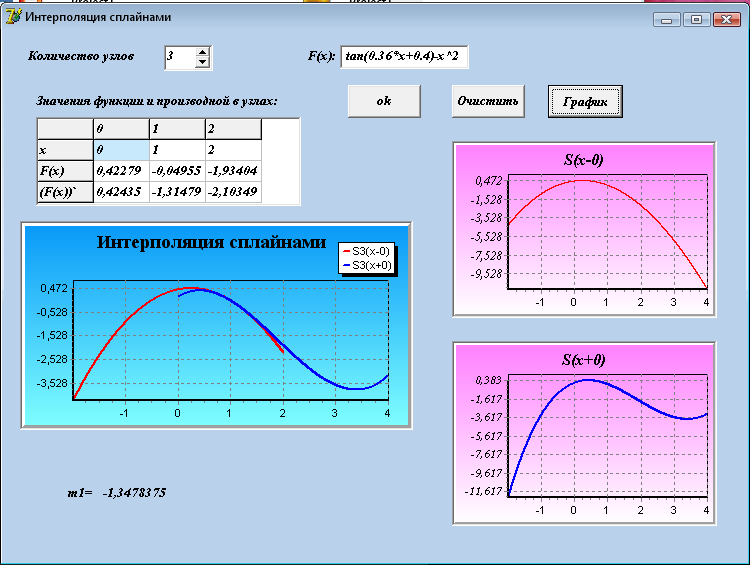
Task: Select the x row cell with value 2
Action: [x=233, y=150]
